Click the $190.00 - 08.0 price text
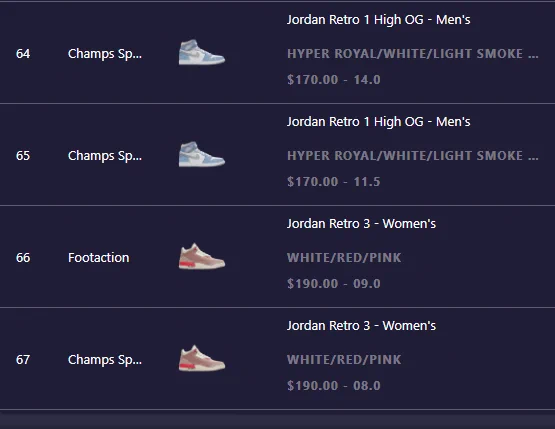 pos(334,385)
